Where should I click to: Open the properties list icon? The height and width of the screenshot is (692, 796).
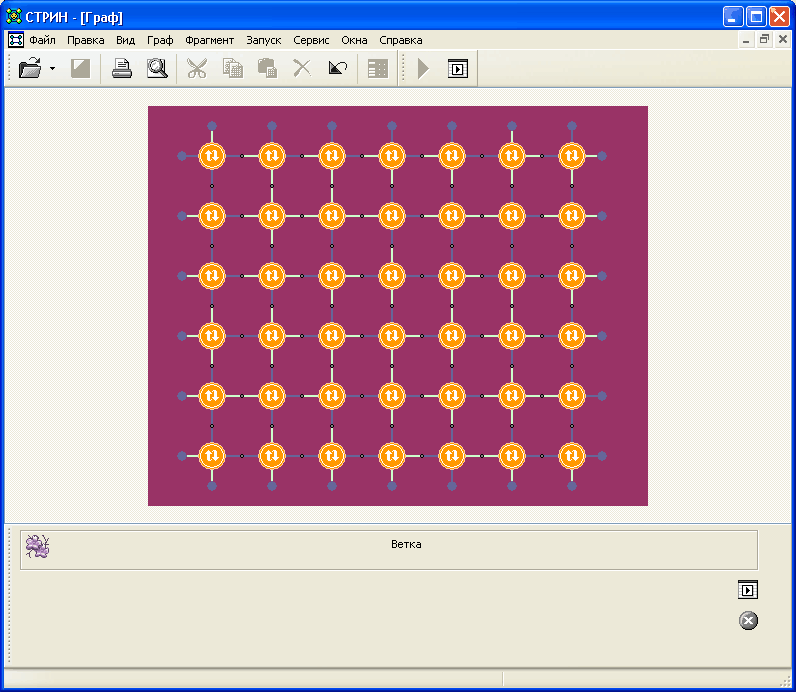(x=378, y=69)
